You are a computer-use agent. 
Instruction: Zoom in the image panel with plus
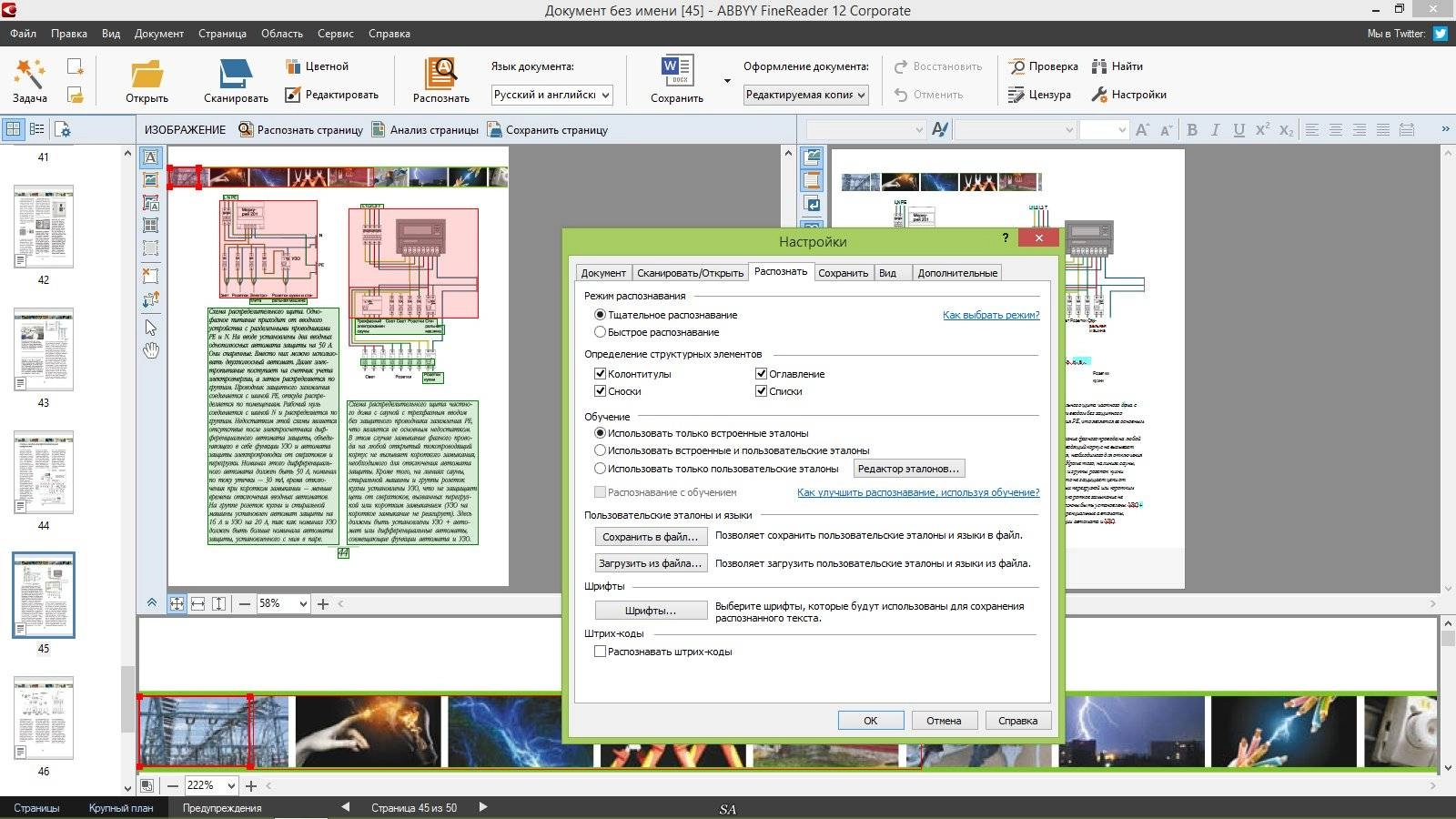click(x=323, y=603)
